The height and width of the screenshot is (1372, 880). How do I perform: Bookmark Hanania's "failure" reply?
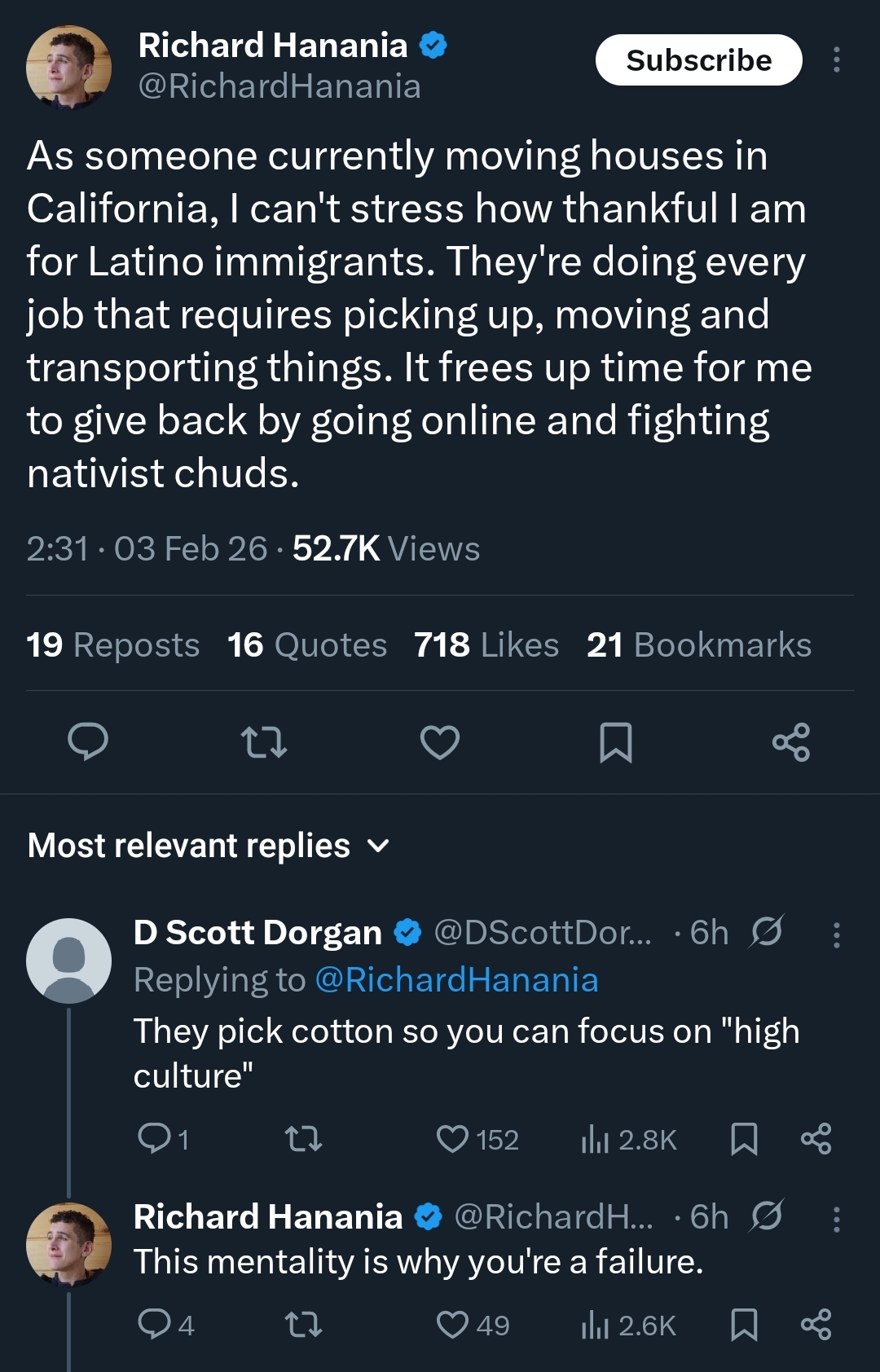tap(744, 1325)
